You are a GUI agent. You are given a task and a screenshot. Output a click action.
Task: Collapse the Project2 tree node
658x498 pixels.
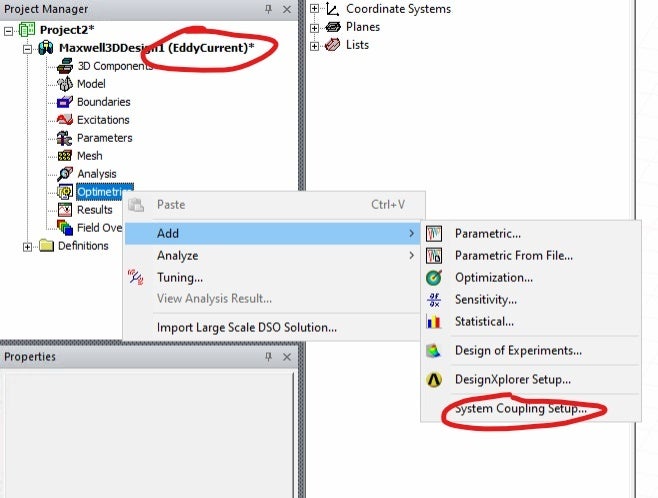8,31
